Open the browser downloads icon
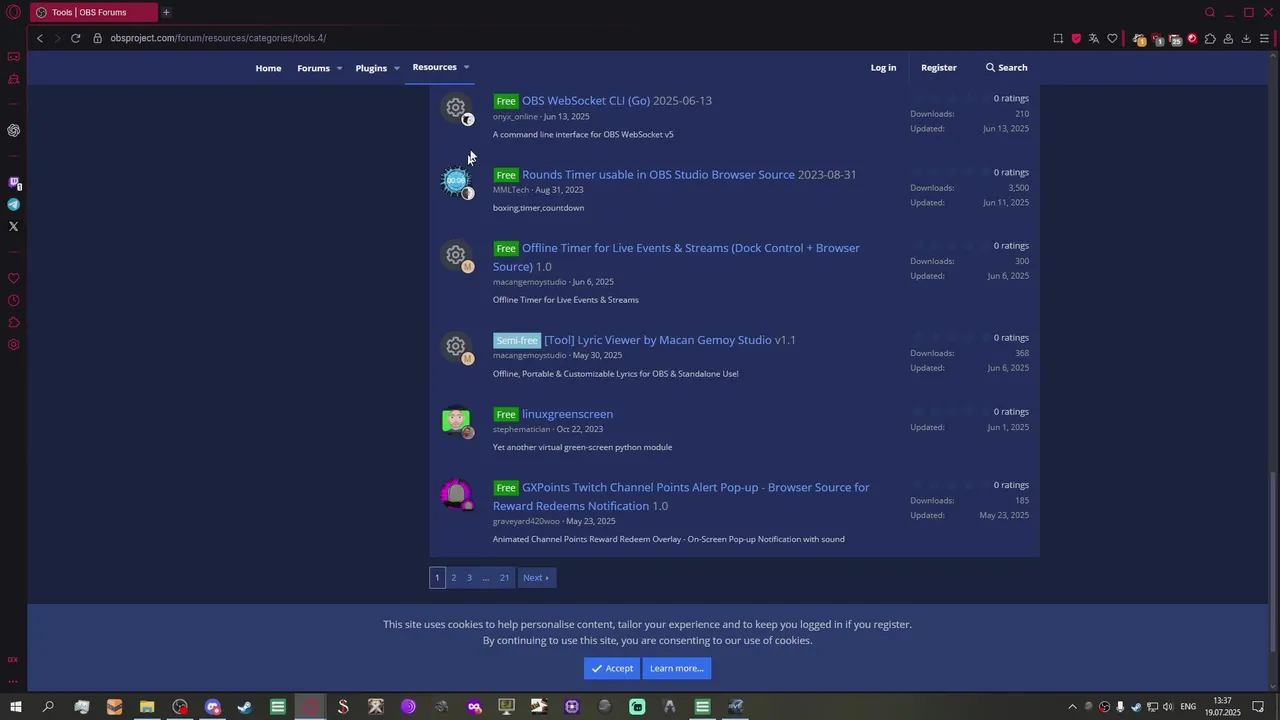This screenshot has height=720, width=1280. coord(1246,38)
